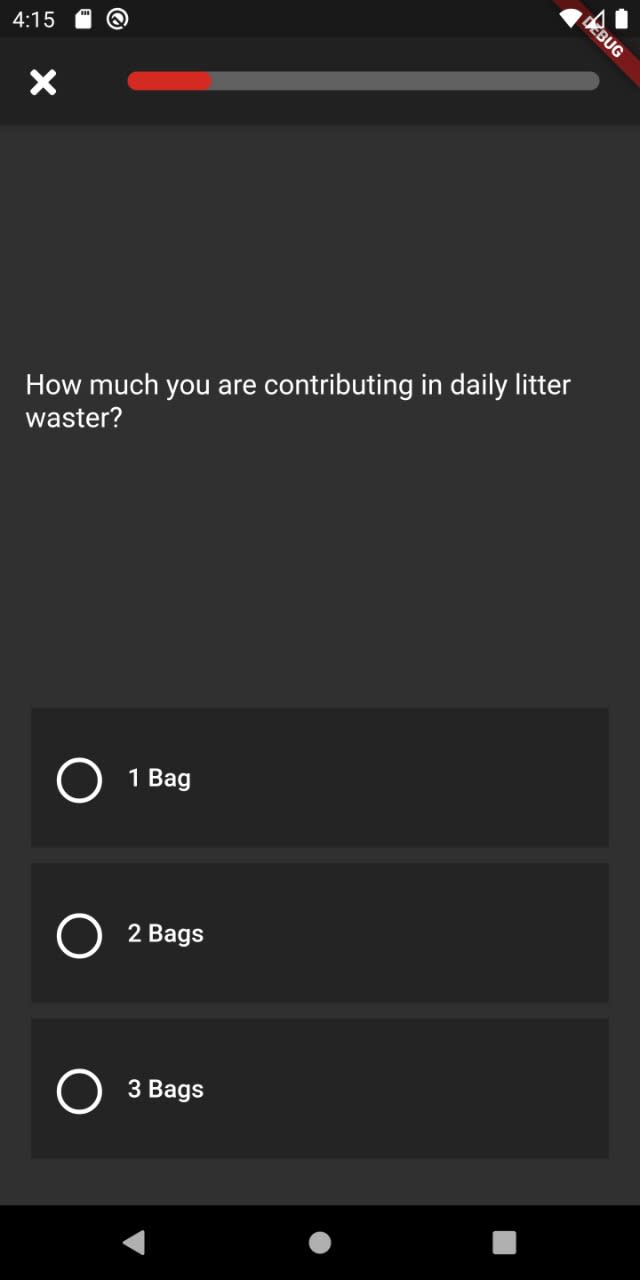Viewport: 640px width, 1280px height.
Task: Select the 1 Bag radio circle
Action: pyautogui.click(x=79, y=780)
